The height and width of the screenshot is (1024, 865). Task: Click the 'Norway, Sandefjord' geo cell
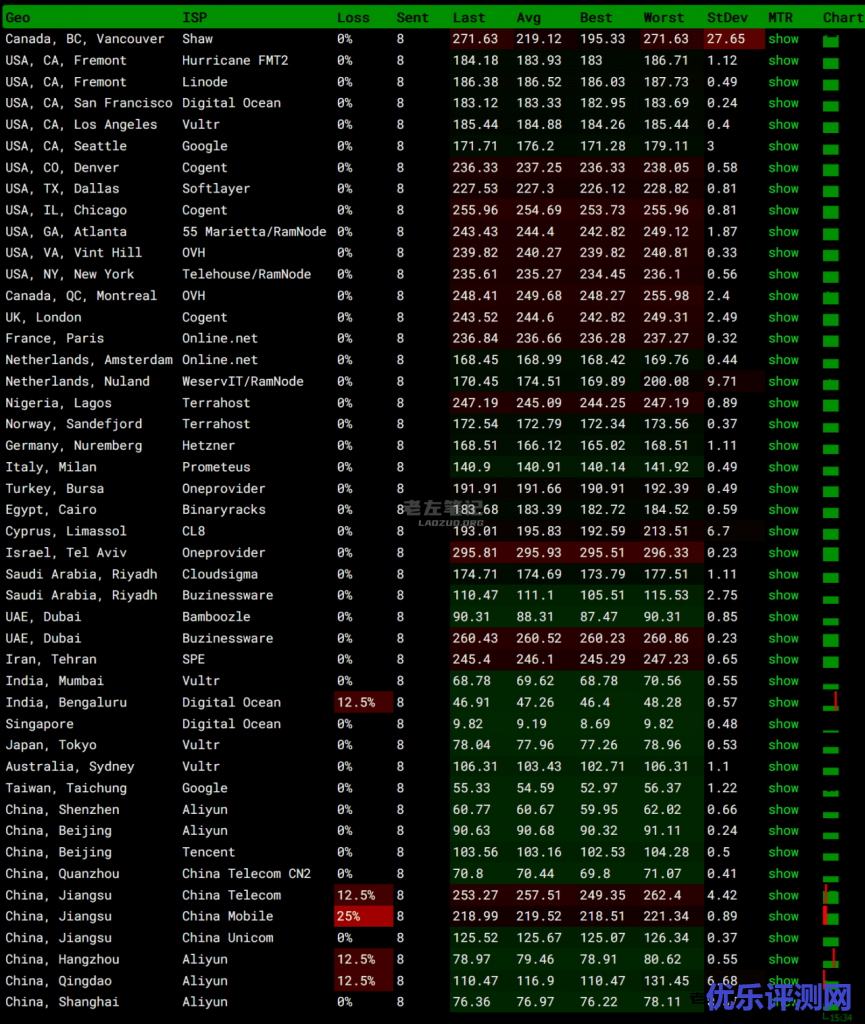pyautogui.click(x=74, y=424)
